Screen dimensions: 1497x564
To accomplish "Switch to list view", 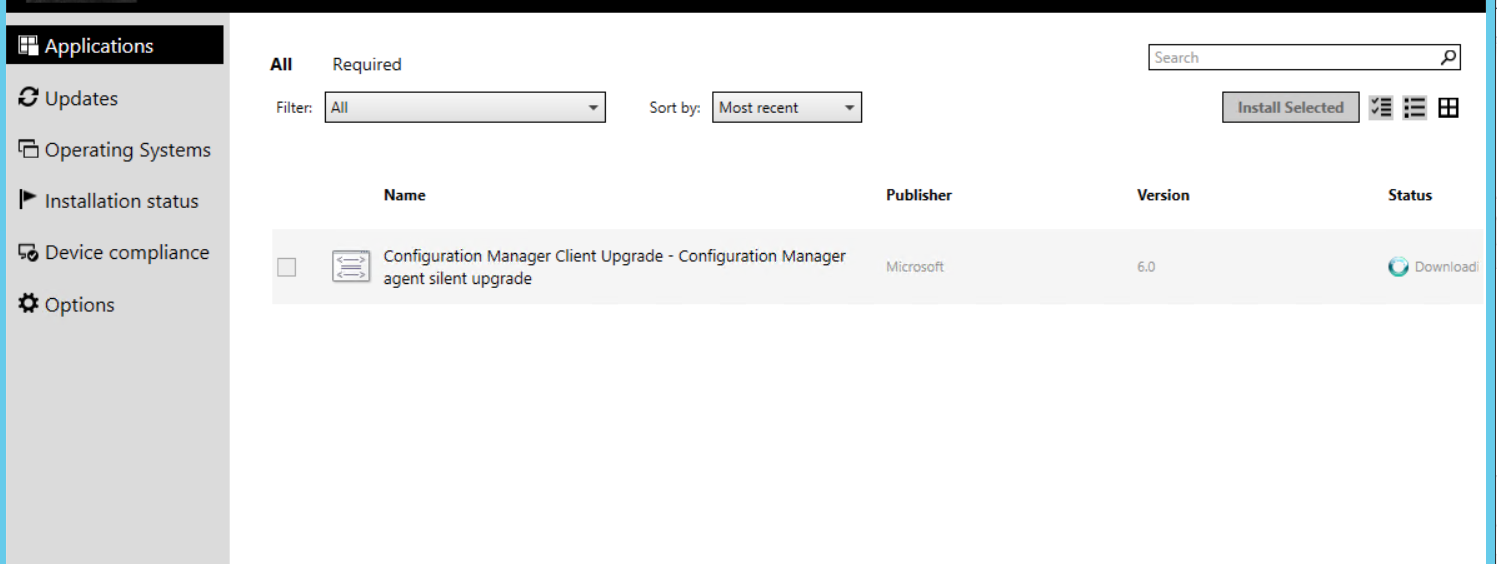I will tap(1414, 107).
